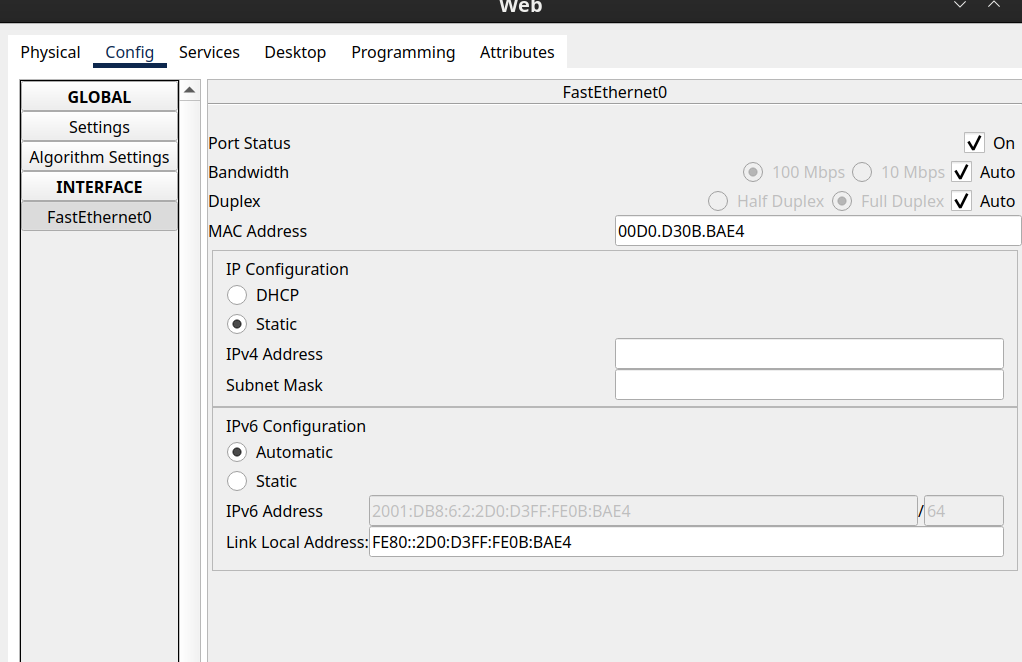Viewport: 1022px width, 662px height.
Task: Select Static IPv6 configuration radio
Action: coord(237,481)
